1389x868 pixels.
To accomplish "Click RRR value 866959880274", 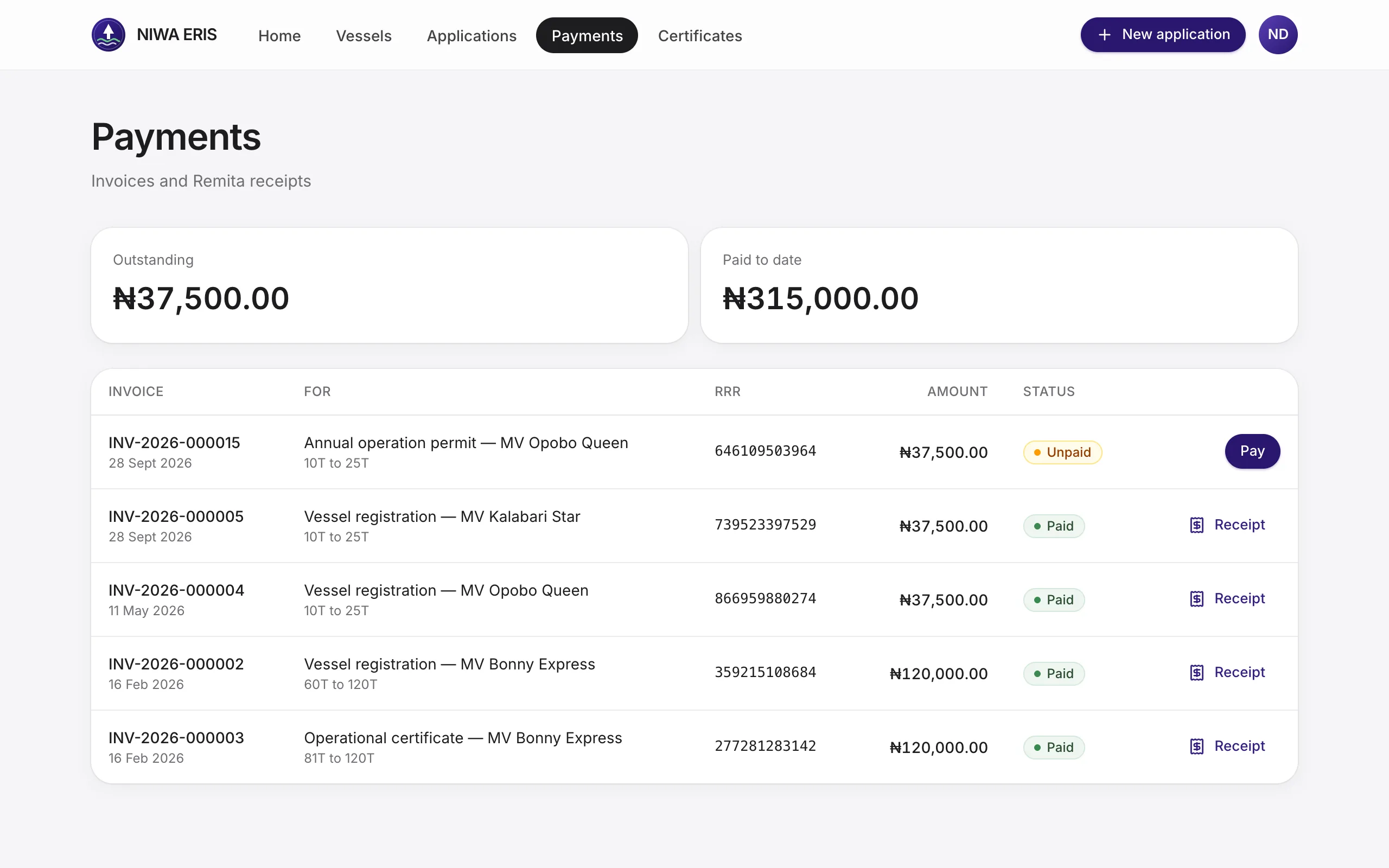I will (765, 599).
